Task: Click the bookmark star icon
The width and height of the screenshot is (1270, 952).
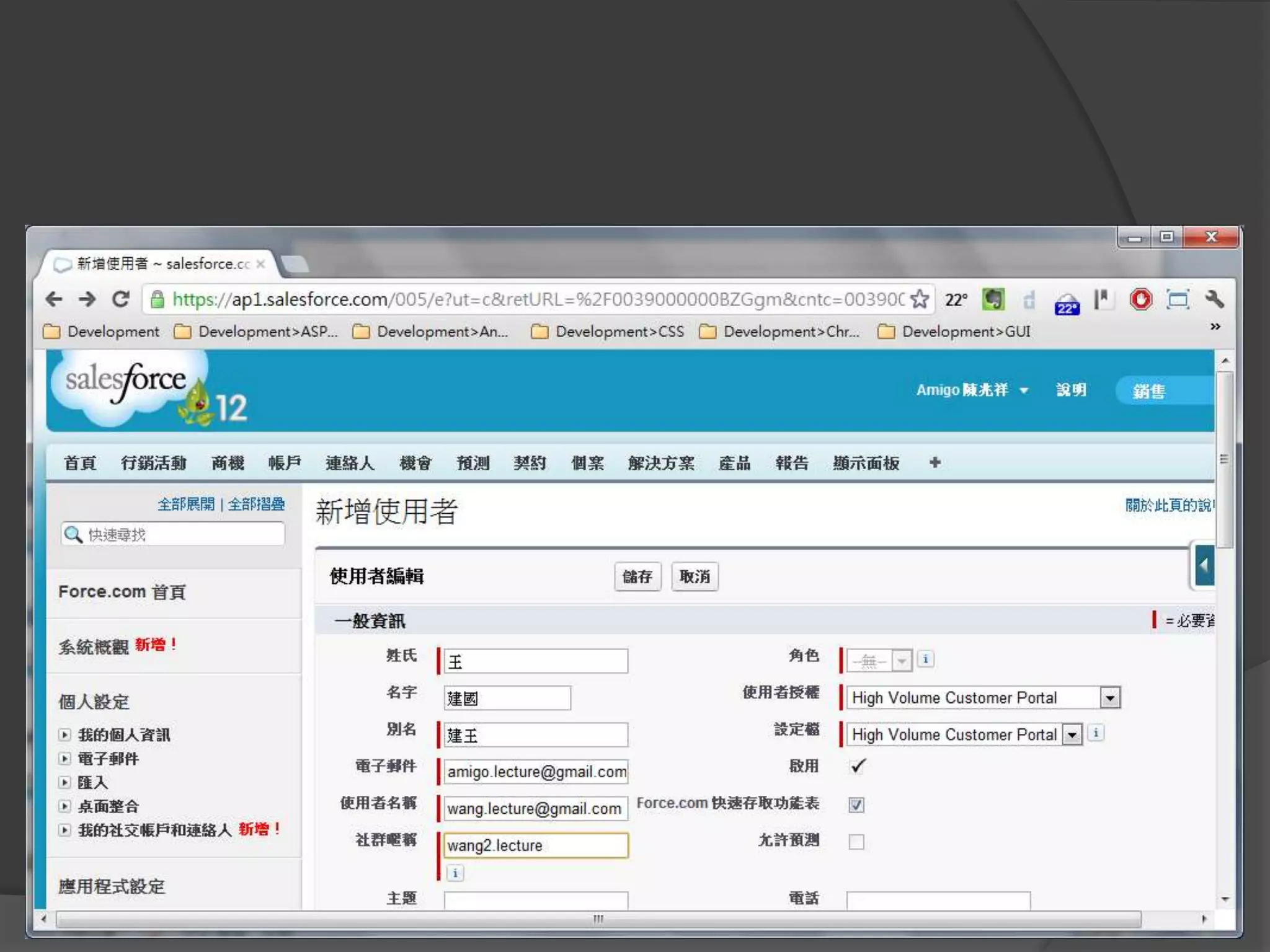Action: point(920,299)
